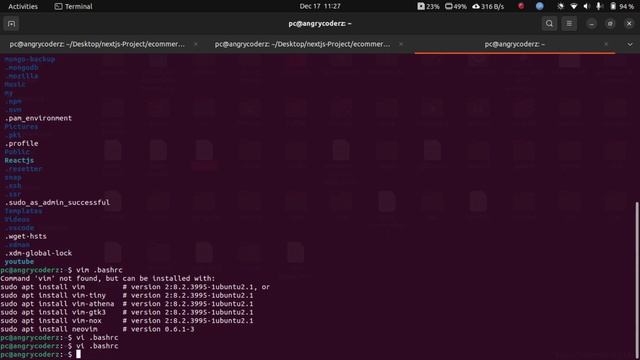This screenshot has height=360, width=640.
Task: Click the 23% CPU usage indicator
Action: click(428, 6)
